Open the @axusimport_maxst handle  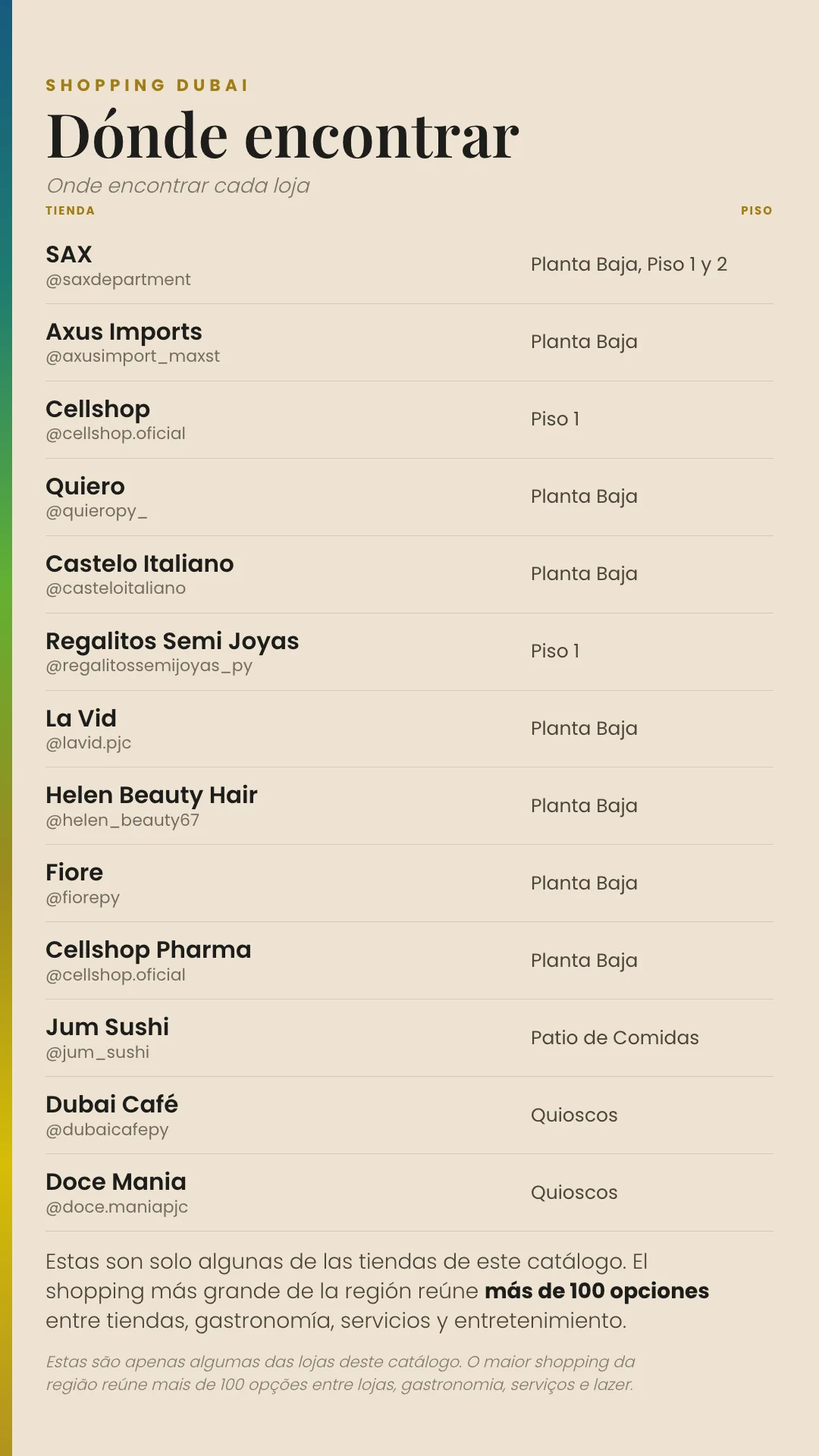point(133,356)
